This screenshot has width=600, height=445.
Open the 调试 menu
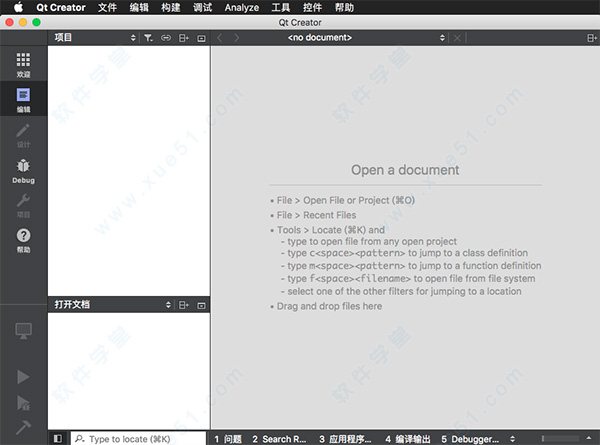(202, 7)
